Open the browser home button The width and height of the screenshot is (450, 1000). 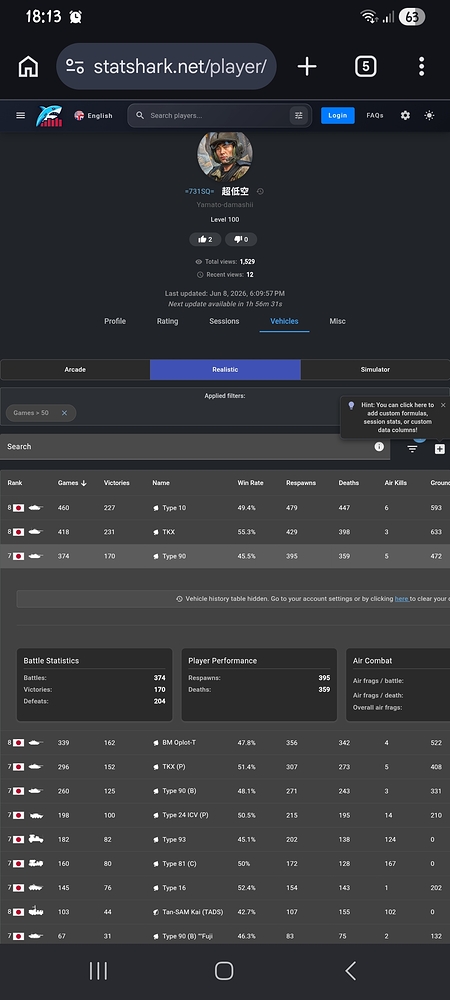pos(28,66)
